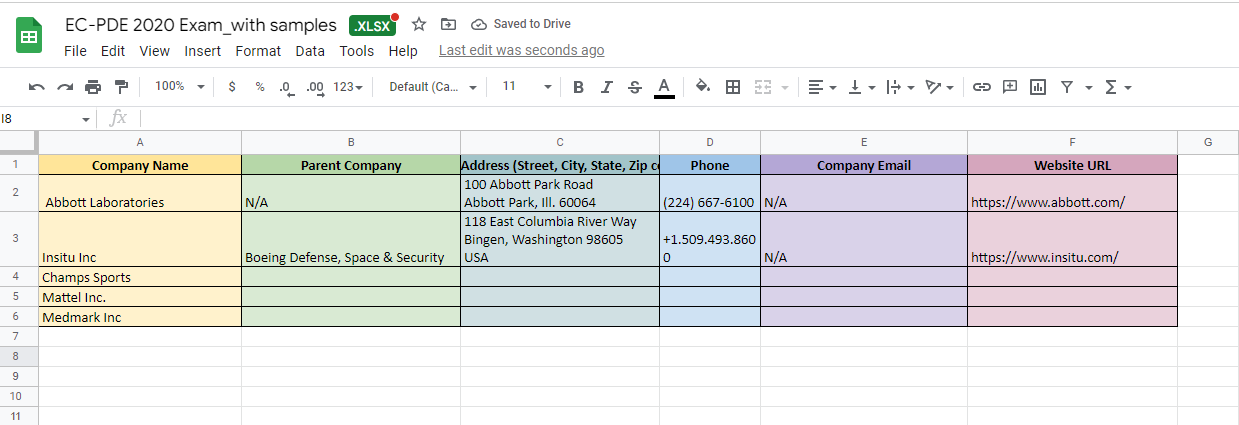Select column A header
This screenshot has width=1239, height=425.
(140, 143)
